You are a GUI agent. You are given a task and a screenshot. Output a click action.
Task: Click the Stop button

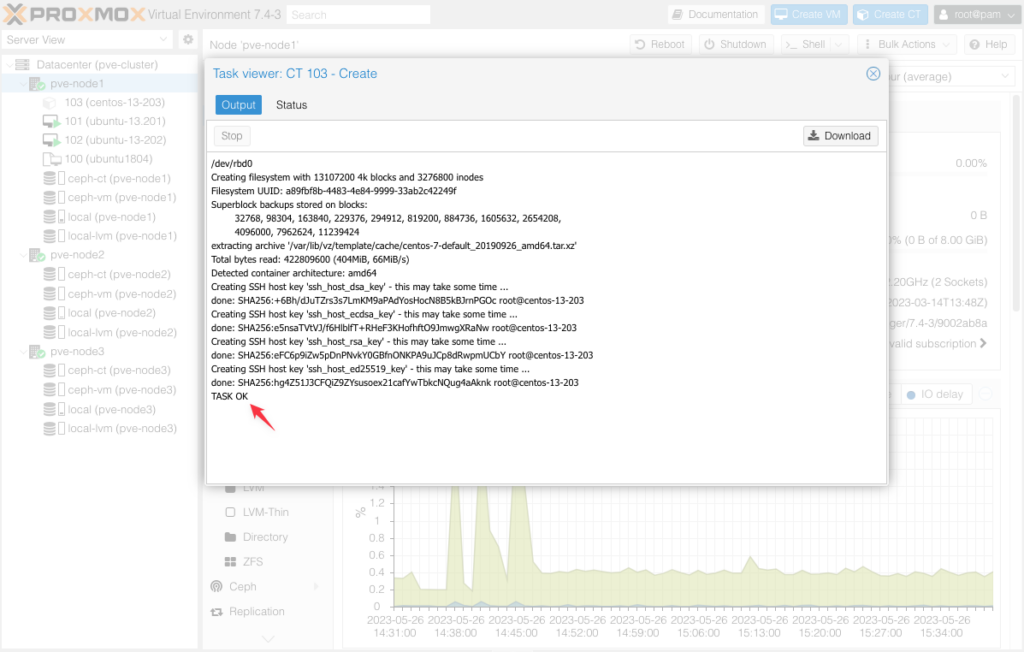231,136
